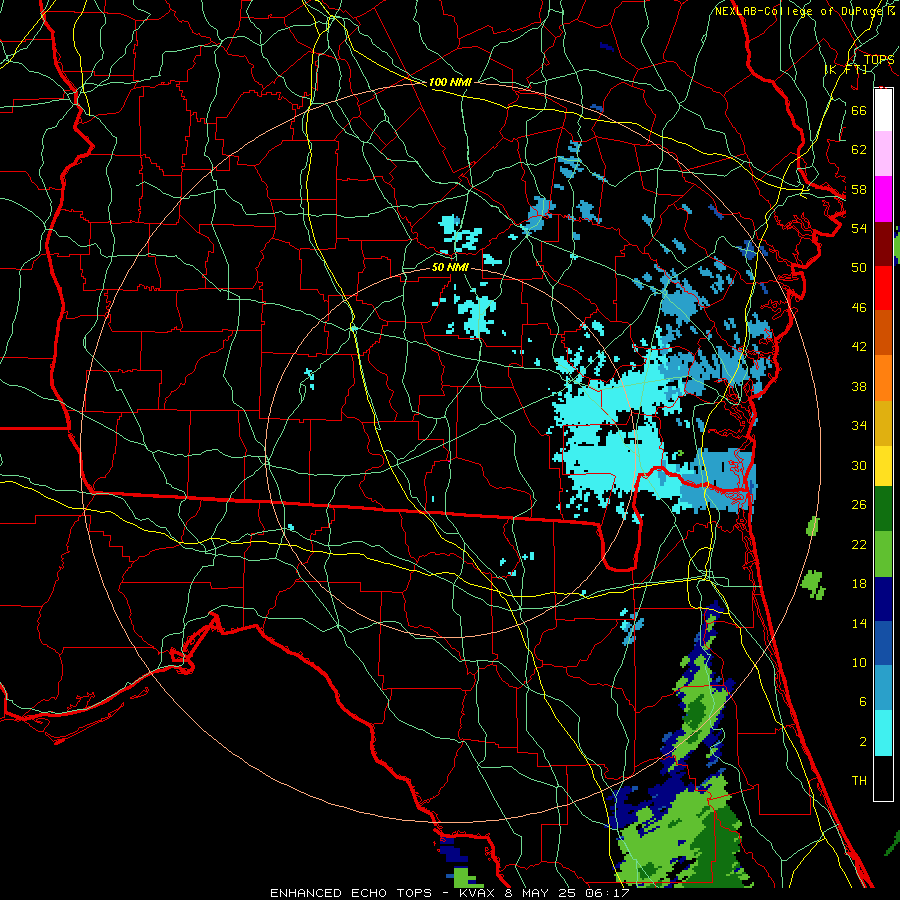Screen dimensions: 900x900
Task: Click the legend value 66
Action: 859,110
